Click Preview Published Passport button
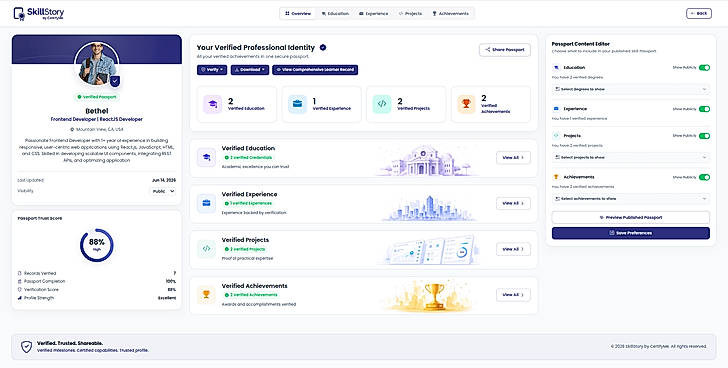Viewport: 728px width, 368px height. click(630, 217)
